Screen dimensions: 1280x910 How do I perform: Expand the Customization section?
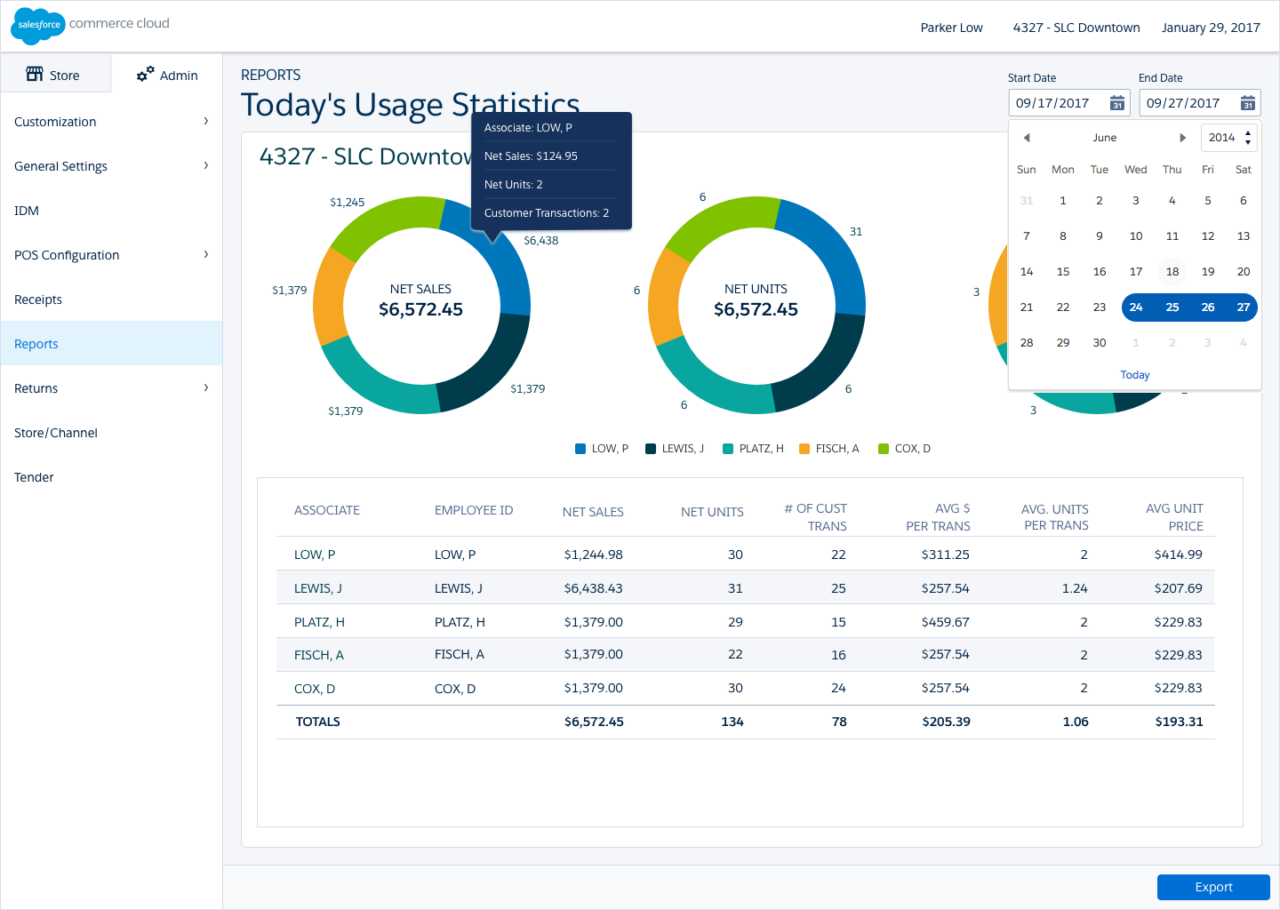pos(55,121)
